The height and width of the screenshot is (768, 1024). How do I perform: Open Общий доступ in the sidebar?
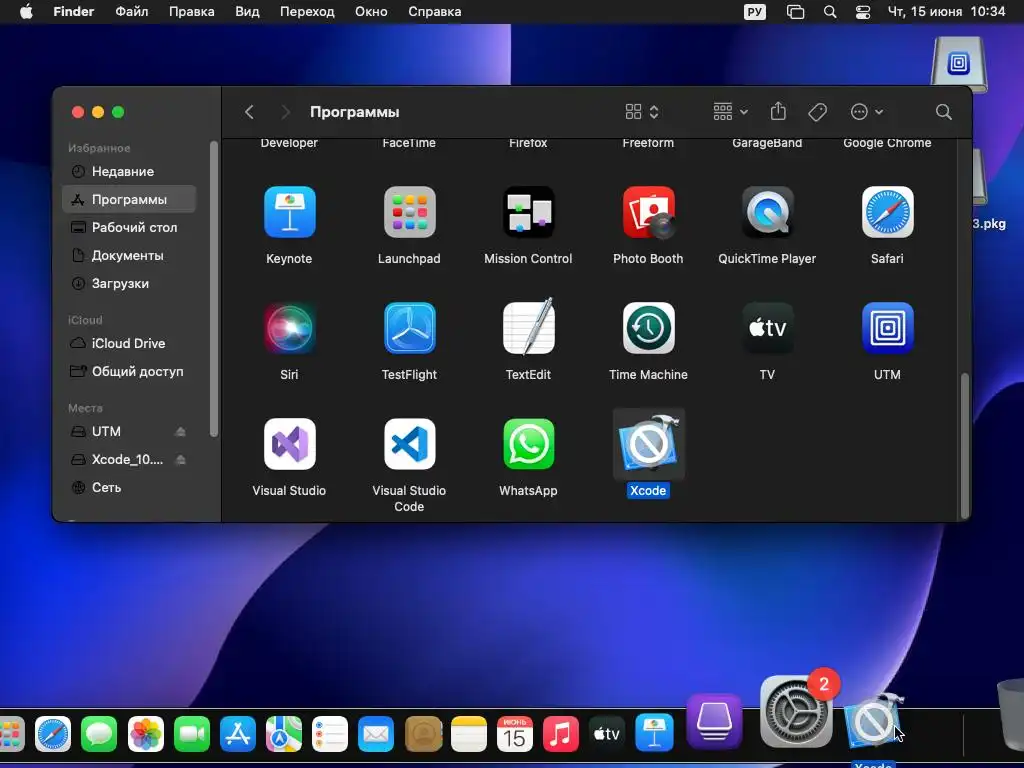pyautogui.click(x=129, y=372)
